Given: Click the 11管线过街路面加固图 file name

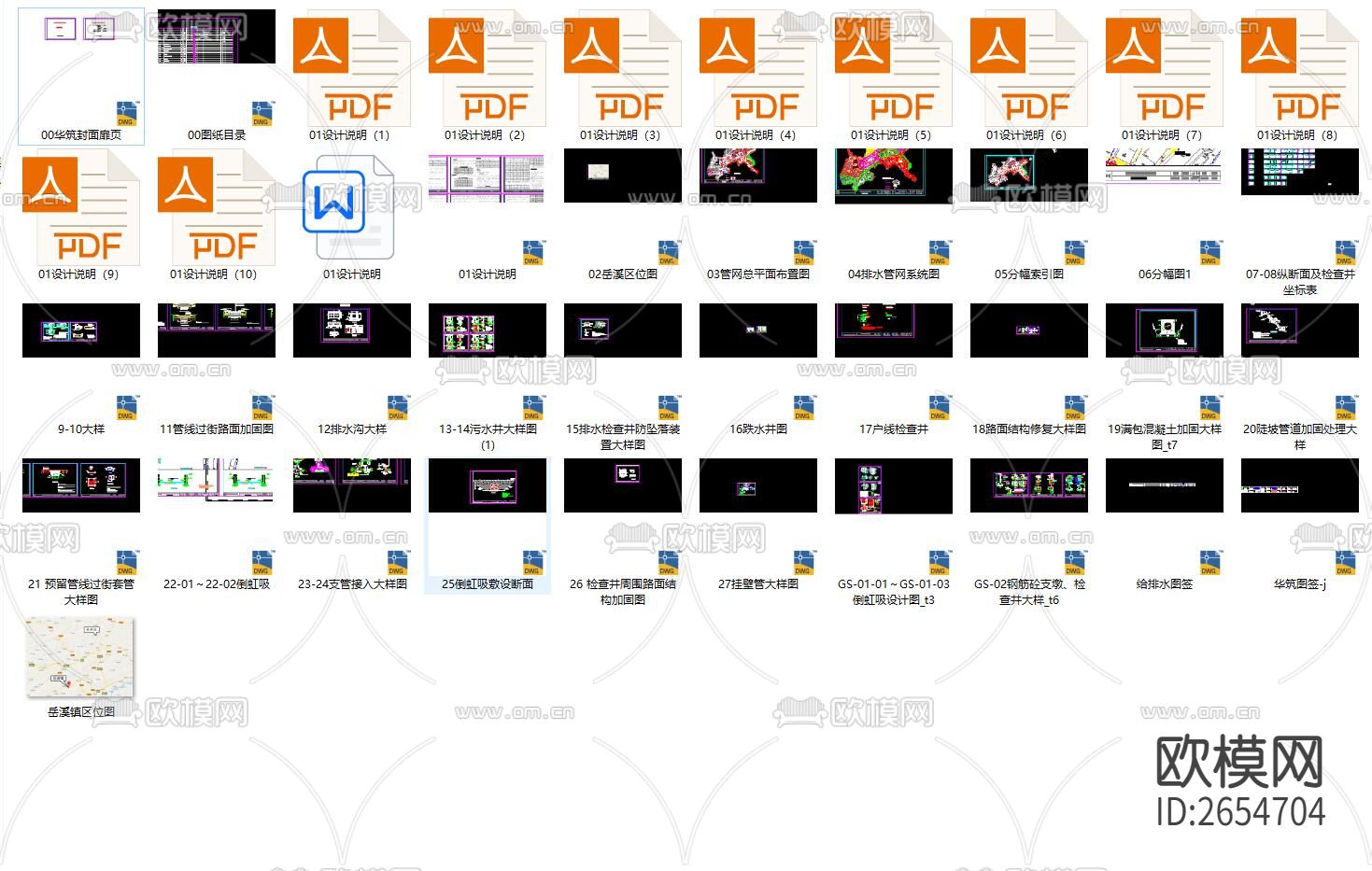Looking at the screenshot, I should point(217,429).
